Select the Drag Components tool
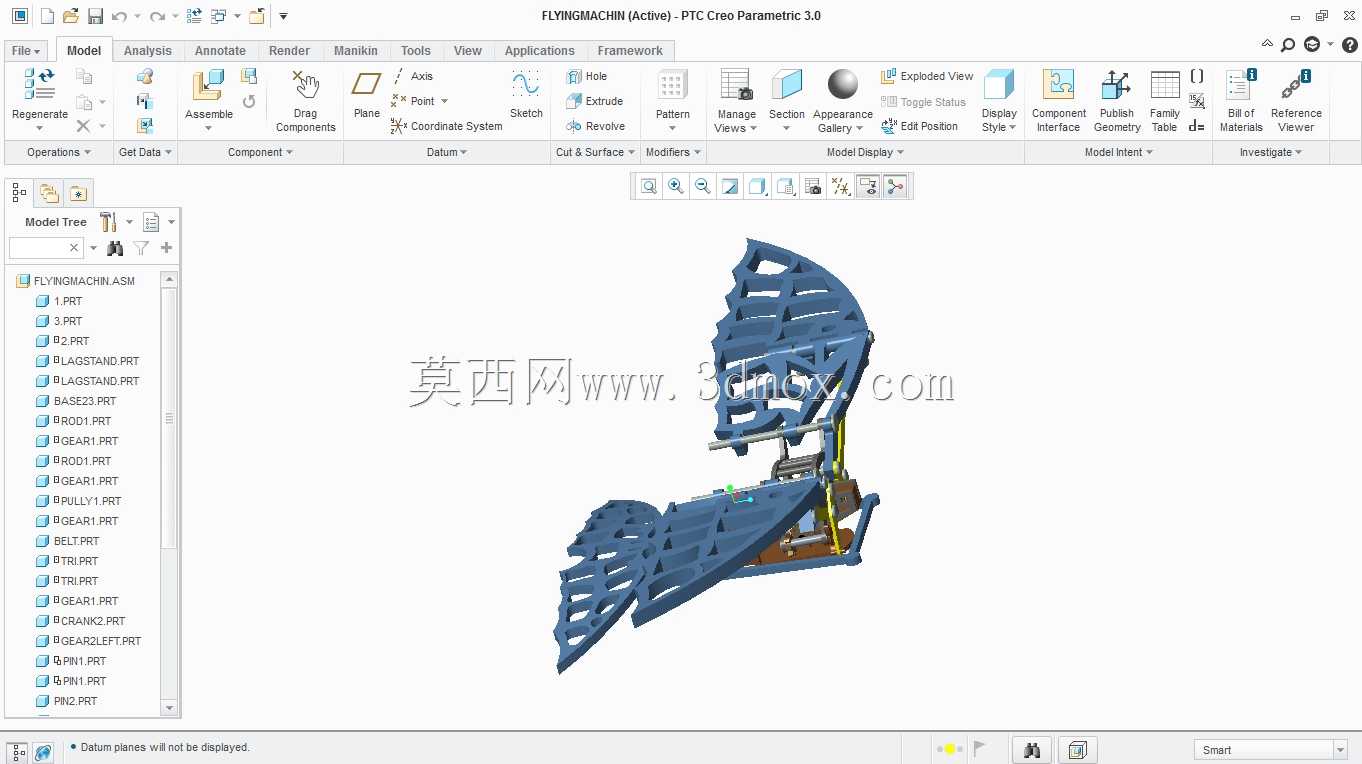Viewport: 1362px width, 764px height. (x=305, y=101)
